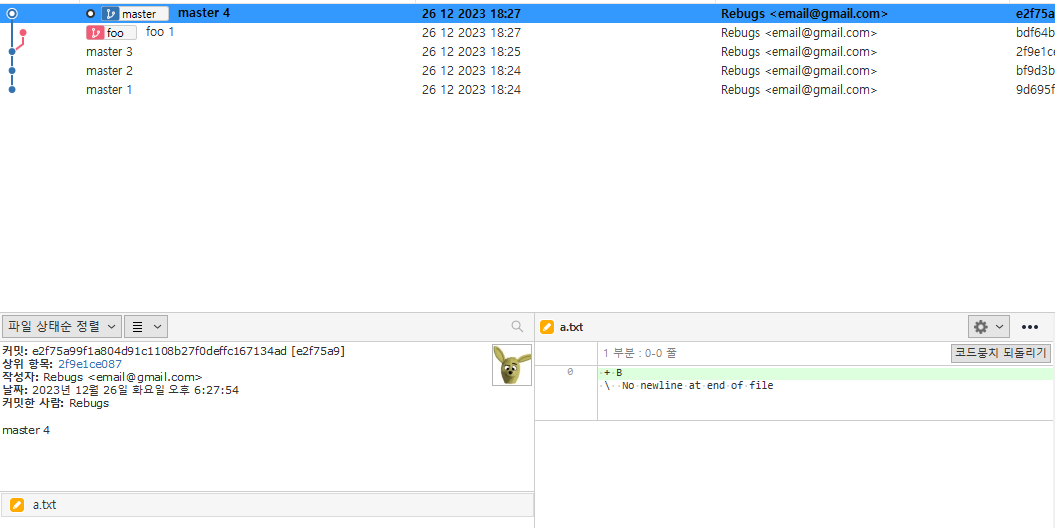Click commit hash bdf64b in foo row
The width and height of the screenshot is (1055, 528).
pos(1035,32)
